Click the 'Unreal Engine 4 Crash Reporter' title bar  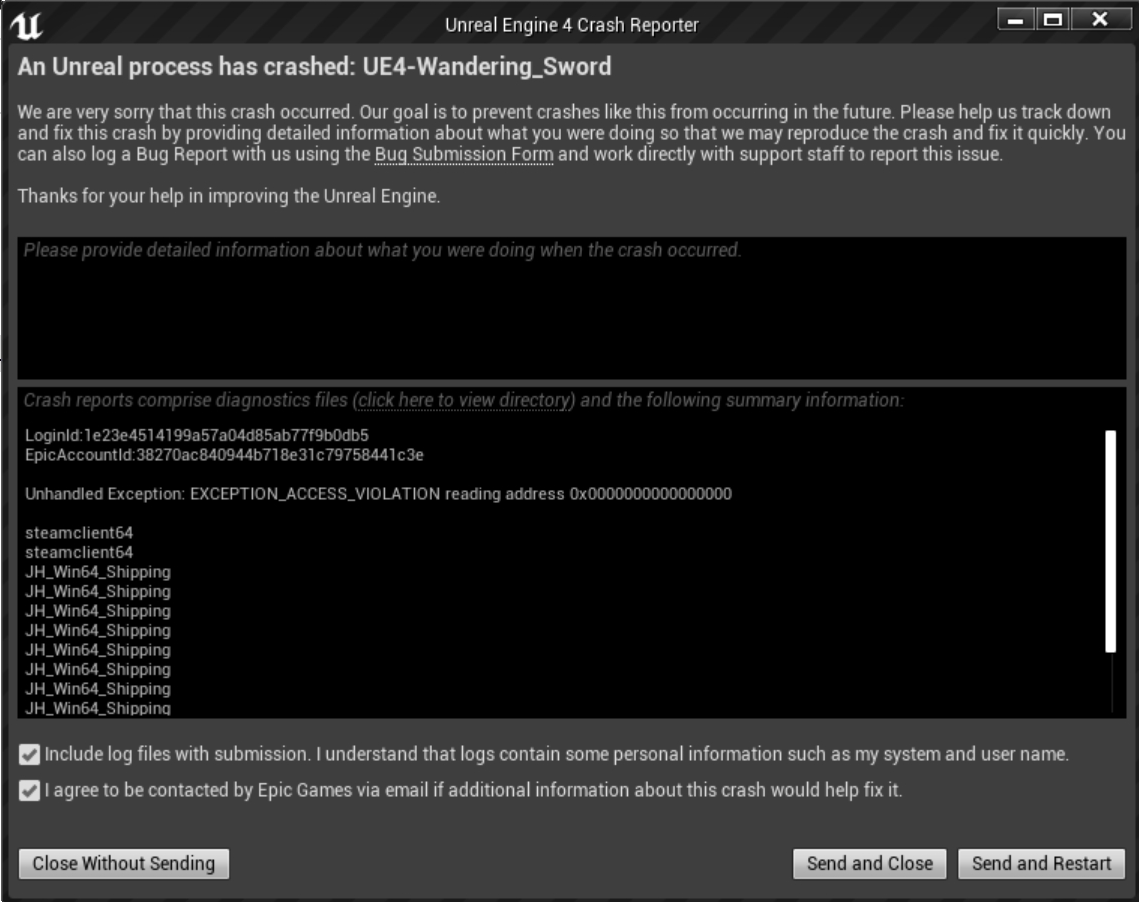[x=571, y=25]
